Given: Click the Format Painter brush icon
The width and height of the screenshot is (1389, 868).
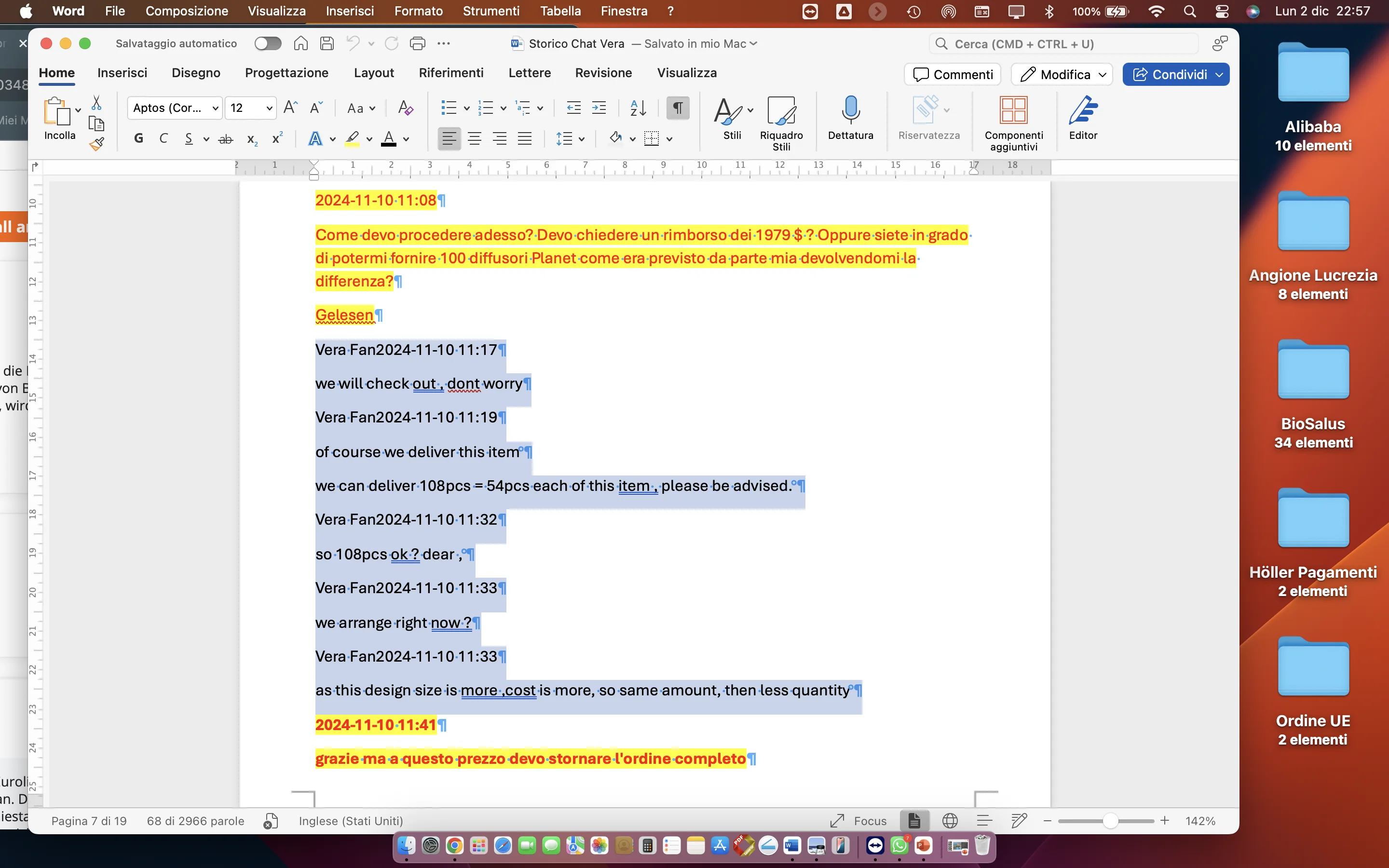Looking at the screenshot, I should [96, 144].
